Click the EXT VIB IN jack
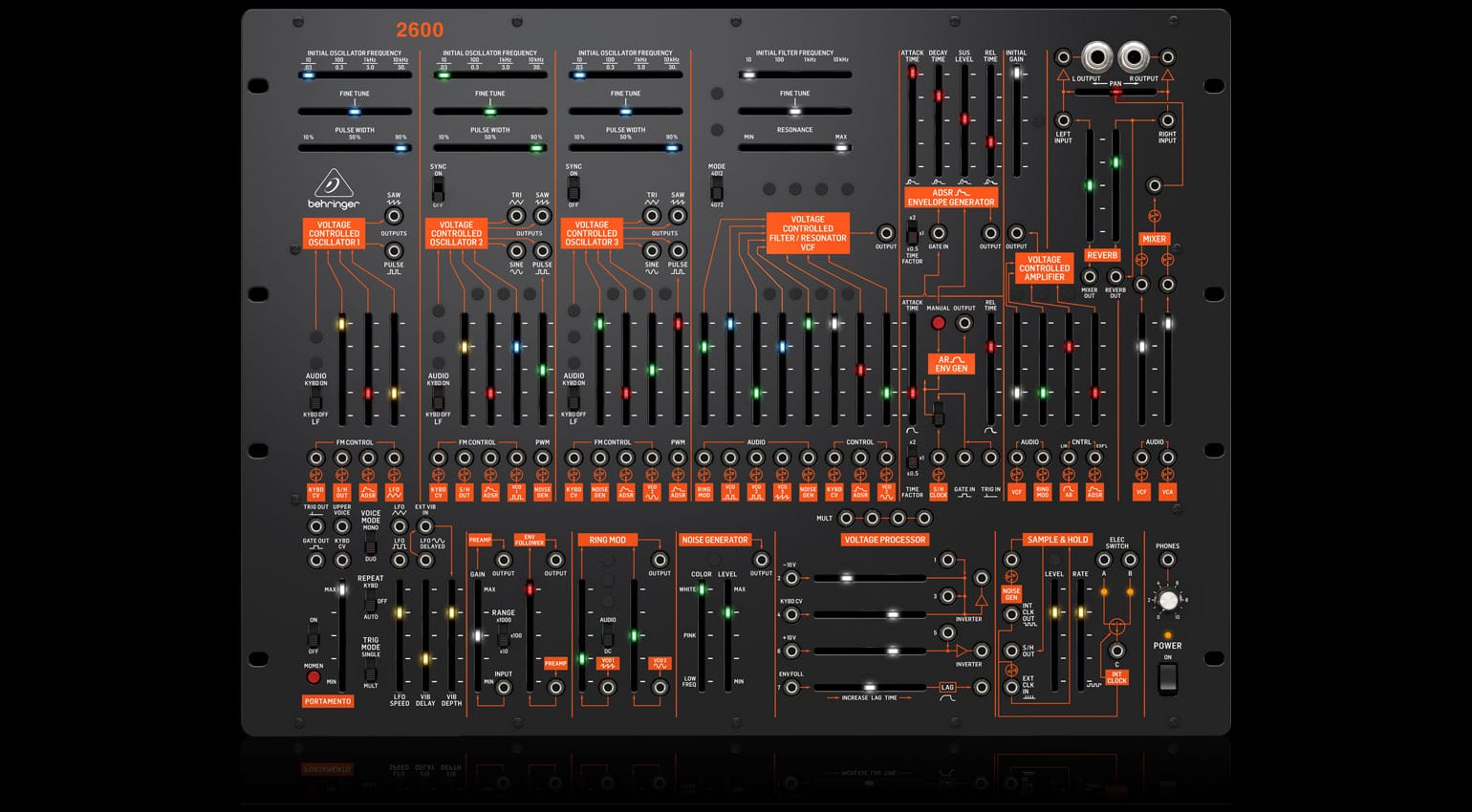1472x812 pixels. pos(426,526)
